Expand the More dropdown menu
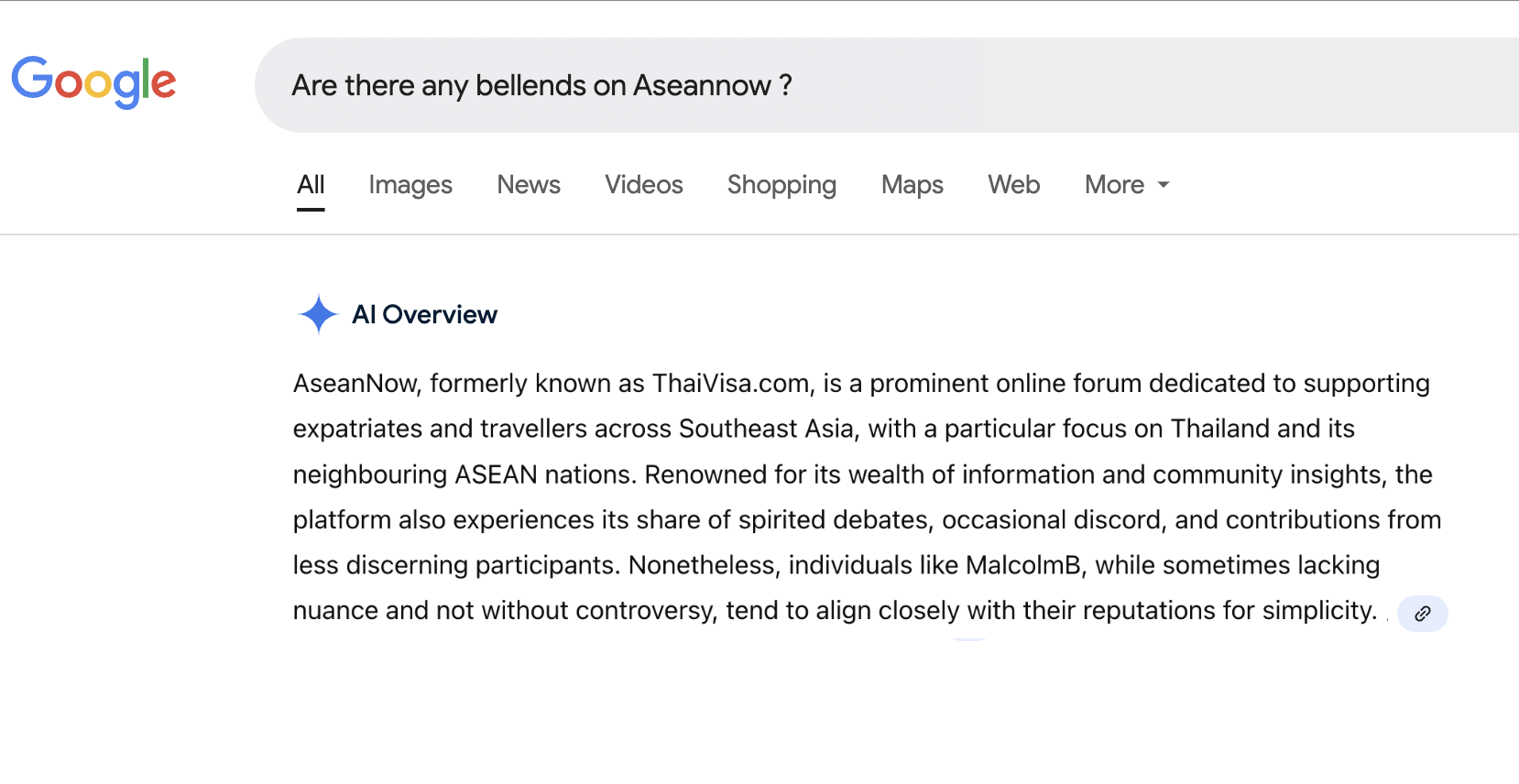 (x=1127, y=185)
